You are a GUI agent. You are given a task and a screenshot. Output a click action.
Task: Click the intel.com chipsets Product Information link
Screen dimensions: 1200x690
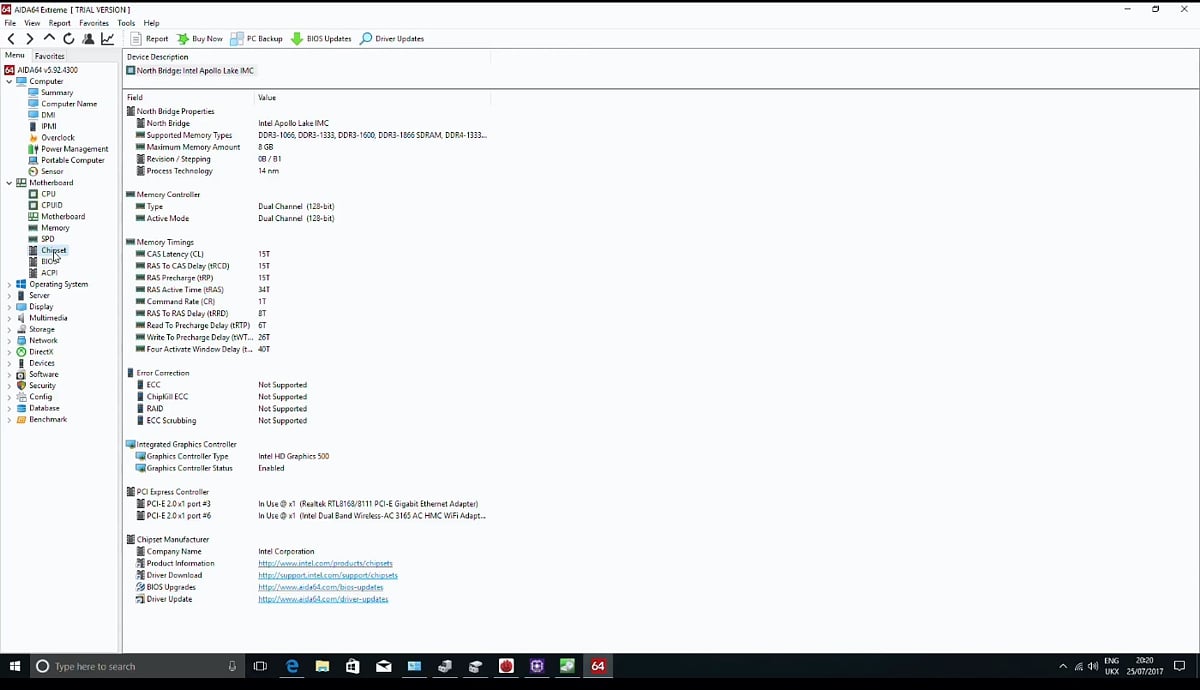pyautogui.click(x=325, y=563)
